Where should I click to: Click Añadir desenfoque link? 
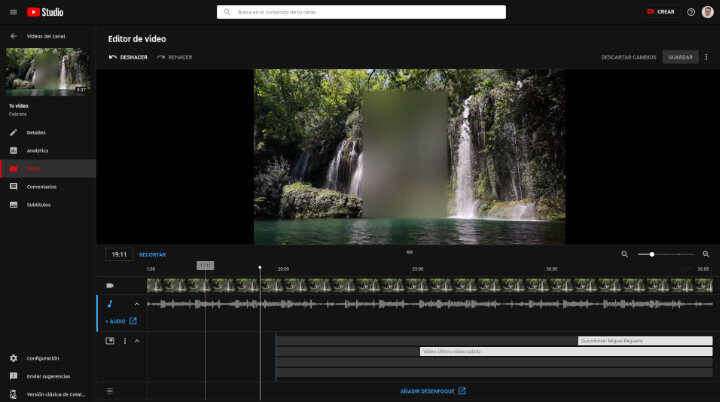(x=427, y=391)
